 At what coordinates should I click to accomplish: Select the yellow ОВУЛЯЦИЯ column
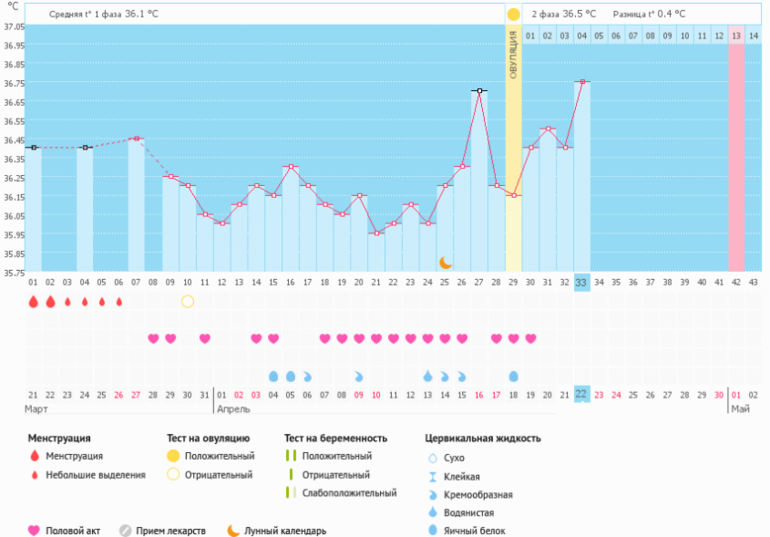coord(513,150)
